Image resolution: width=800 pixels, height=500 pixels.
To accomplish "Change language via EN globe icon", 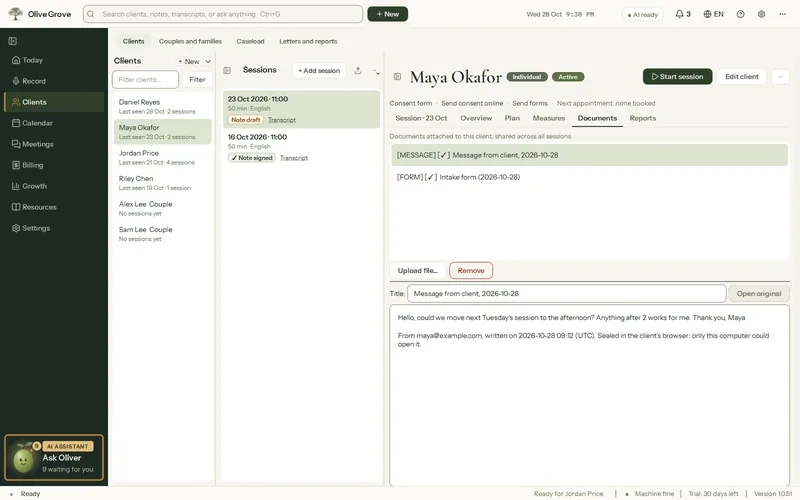I will click(713, 14).
